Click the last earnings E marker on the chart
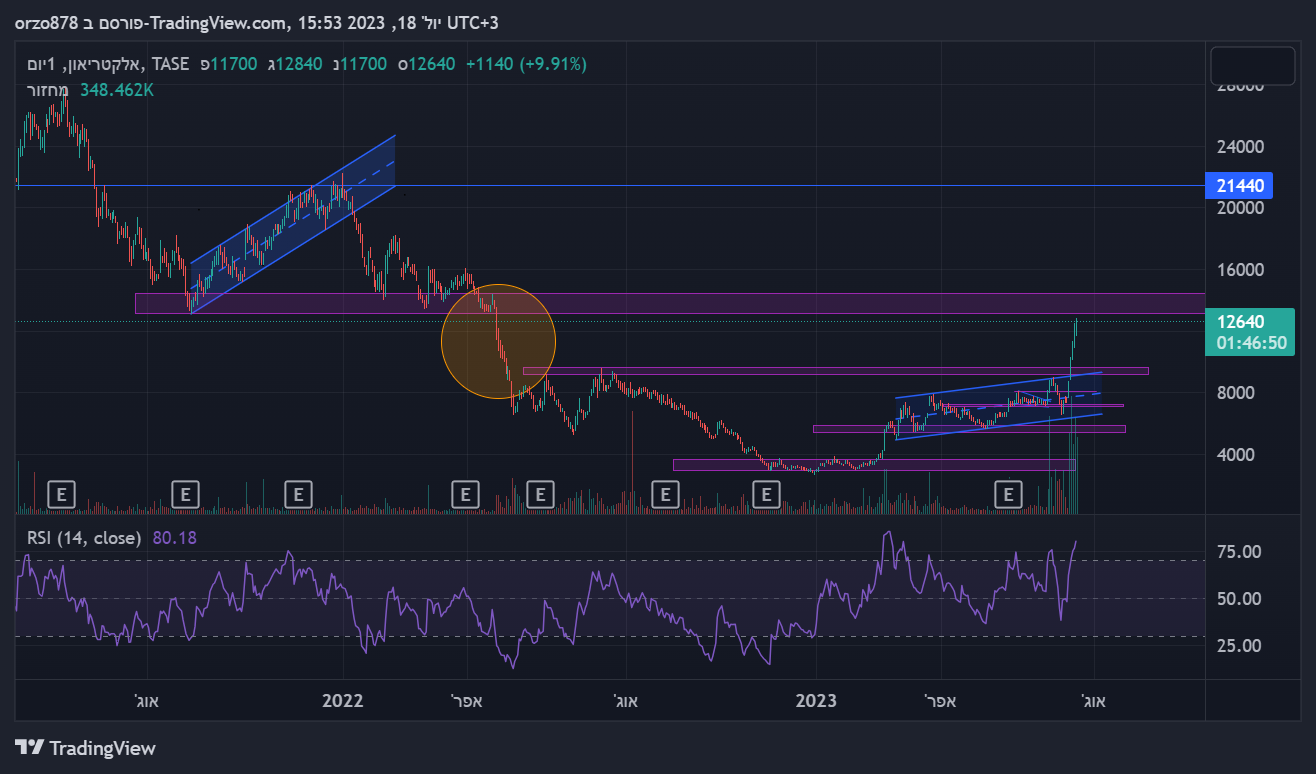Viewport: 1316px width, 774px height. [x=1010, y=493]
